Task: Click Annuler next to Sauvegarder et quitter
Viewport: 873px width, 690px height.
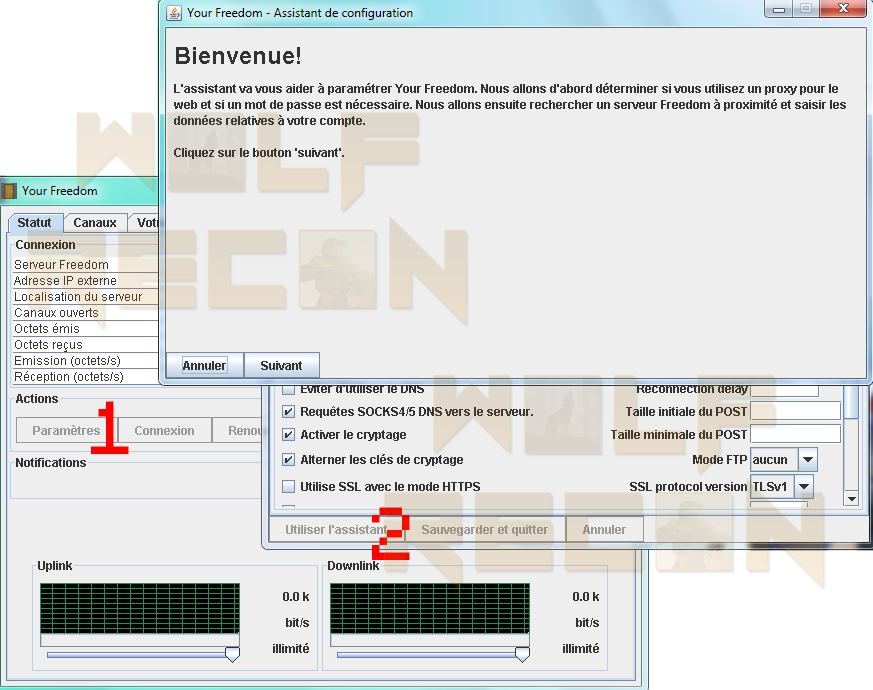Action: point(604,529)
